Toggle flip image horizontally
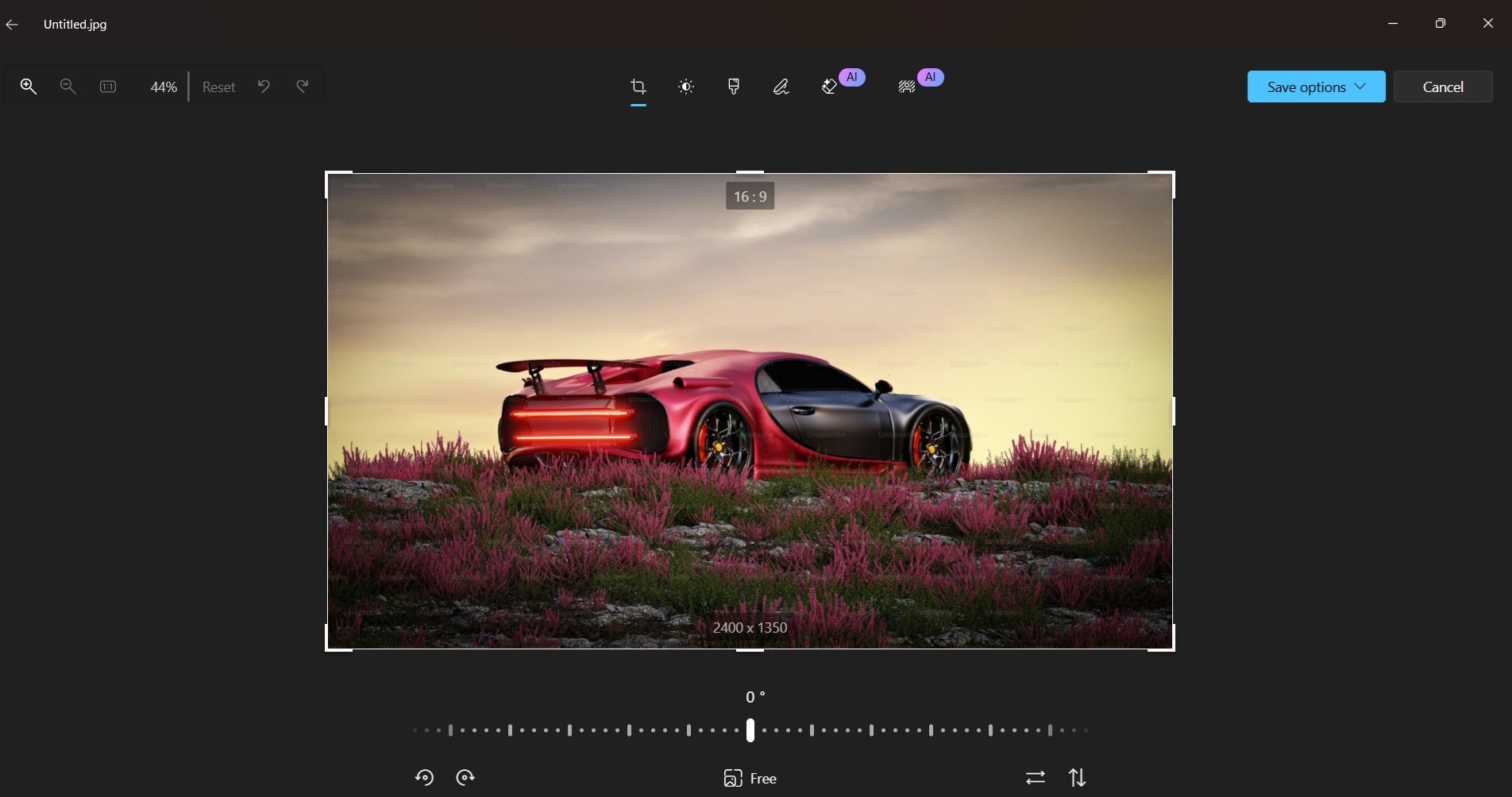Image resolution: width=1512 pixels, height=797 pixels. coord(1034,778)
